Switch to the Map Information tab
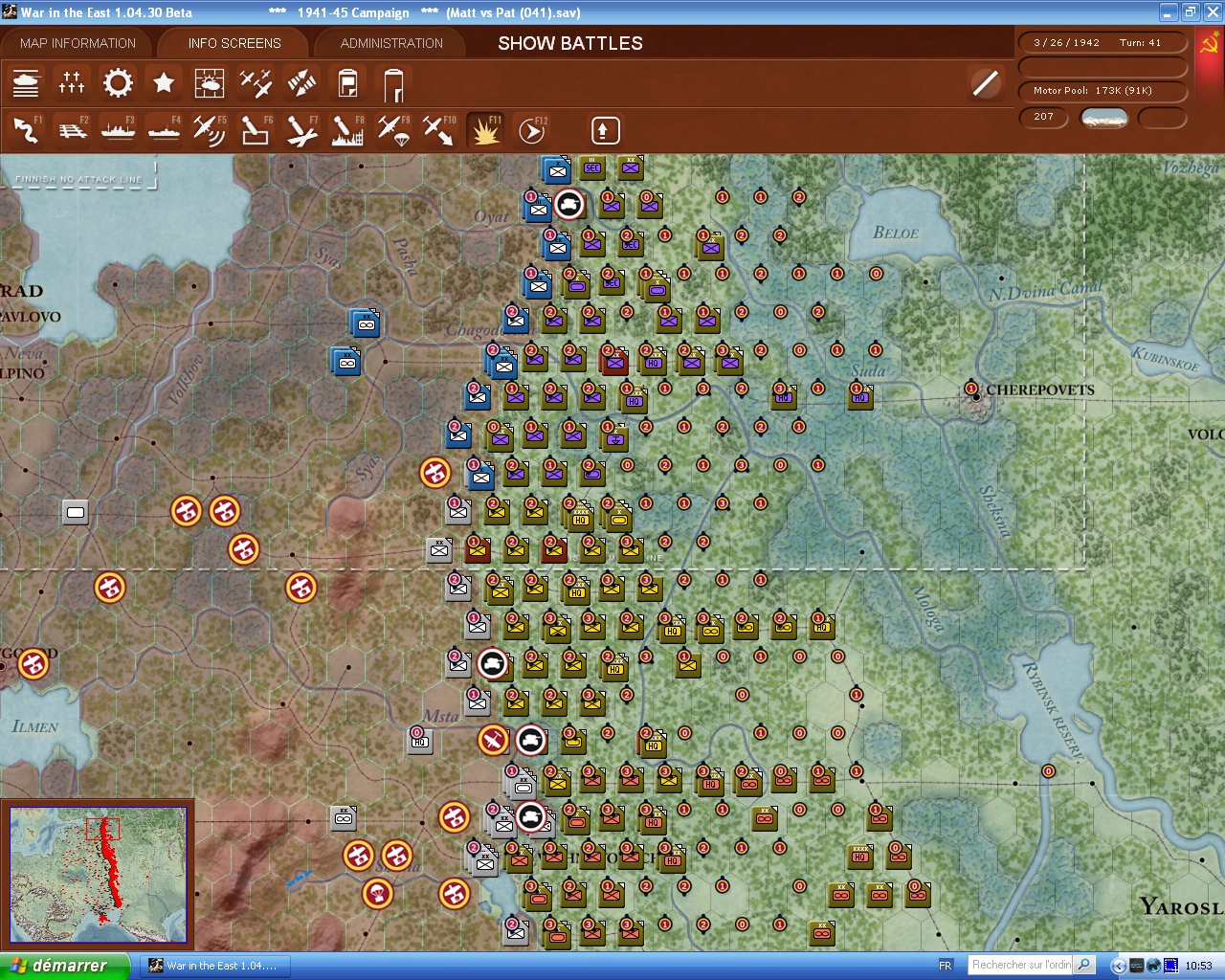Viewport: 1225px width, 980px height. tap(78, 43)
